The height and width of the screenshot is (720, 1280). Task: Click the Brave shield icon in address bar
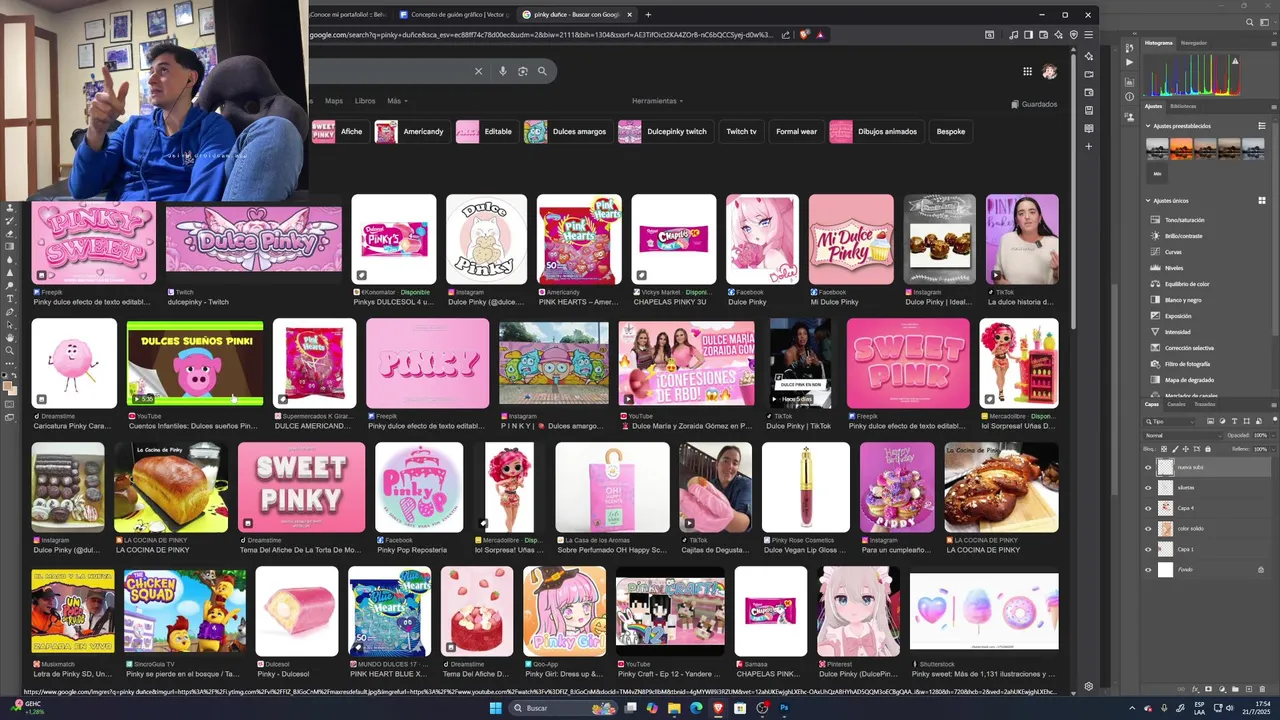pyautogui.click(x=803, y=34)
